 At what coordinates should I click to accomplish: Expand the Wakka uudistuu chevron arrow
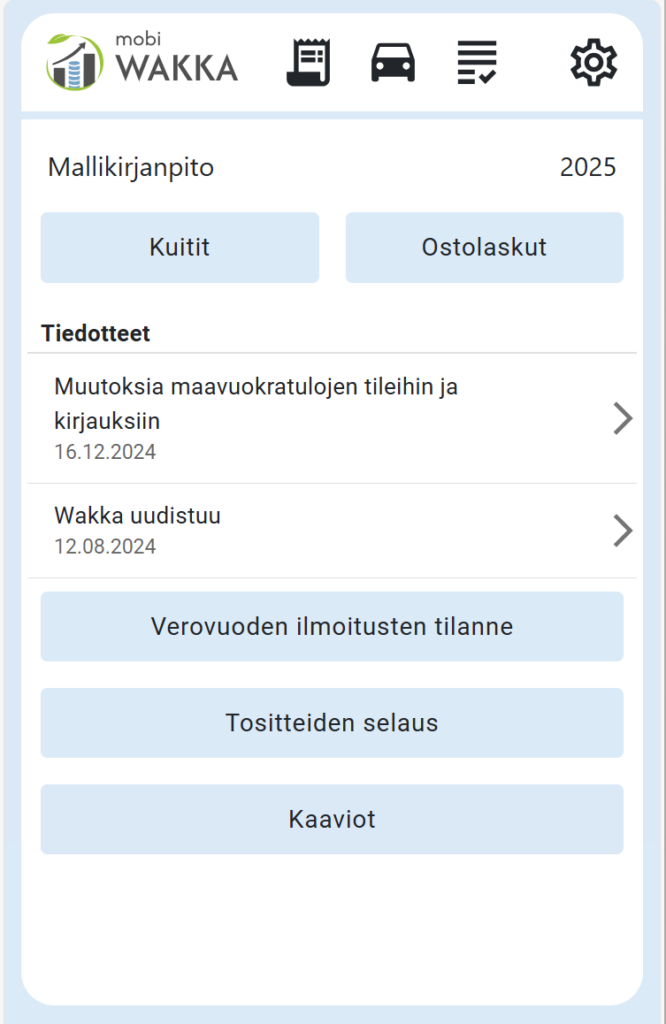(x=622, y=531)
